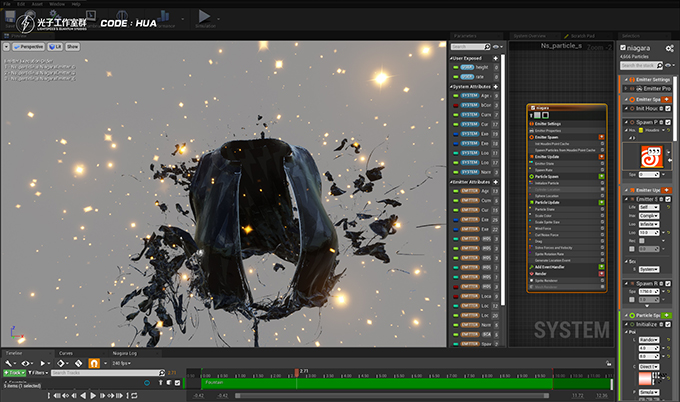The height and width of the screenshot is (402, 680).
Task: Click the blue circle icon on the emitter track
Action: click(147, 383)
